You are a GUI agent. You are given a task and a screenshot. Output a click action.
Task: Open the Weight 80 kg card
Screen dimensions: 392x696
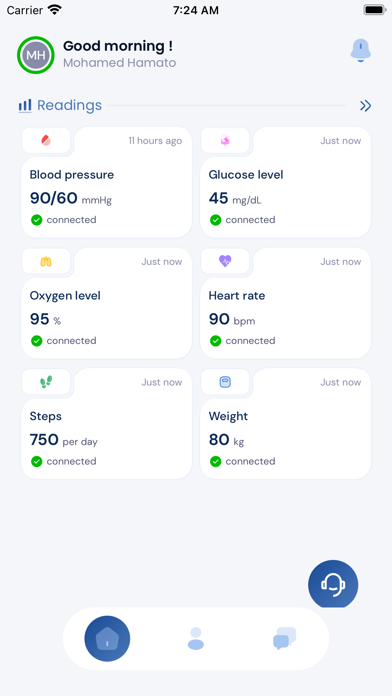tap(285, 424)
